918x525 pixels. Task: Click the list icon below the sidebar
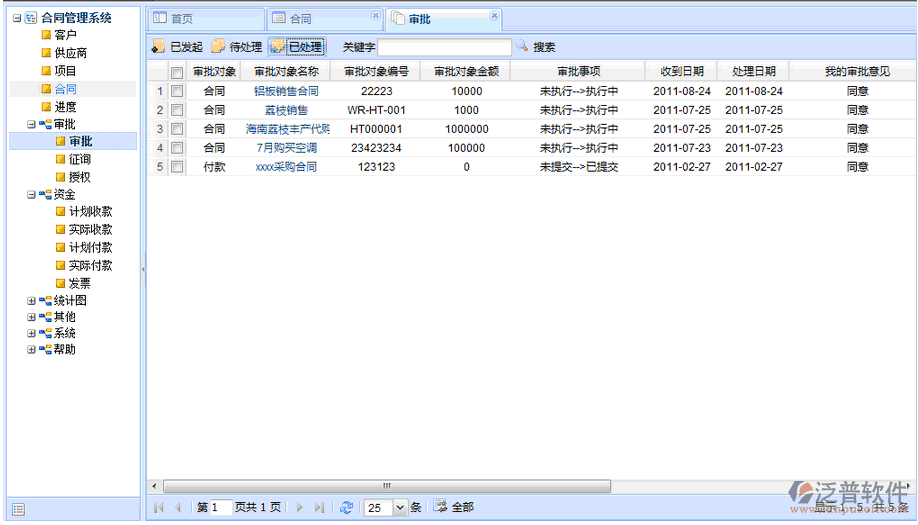[x=18, y=510]
